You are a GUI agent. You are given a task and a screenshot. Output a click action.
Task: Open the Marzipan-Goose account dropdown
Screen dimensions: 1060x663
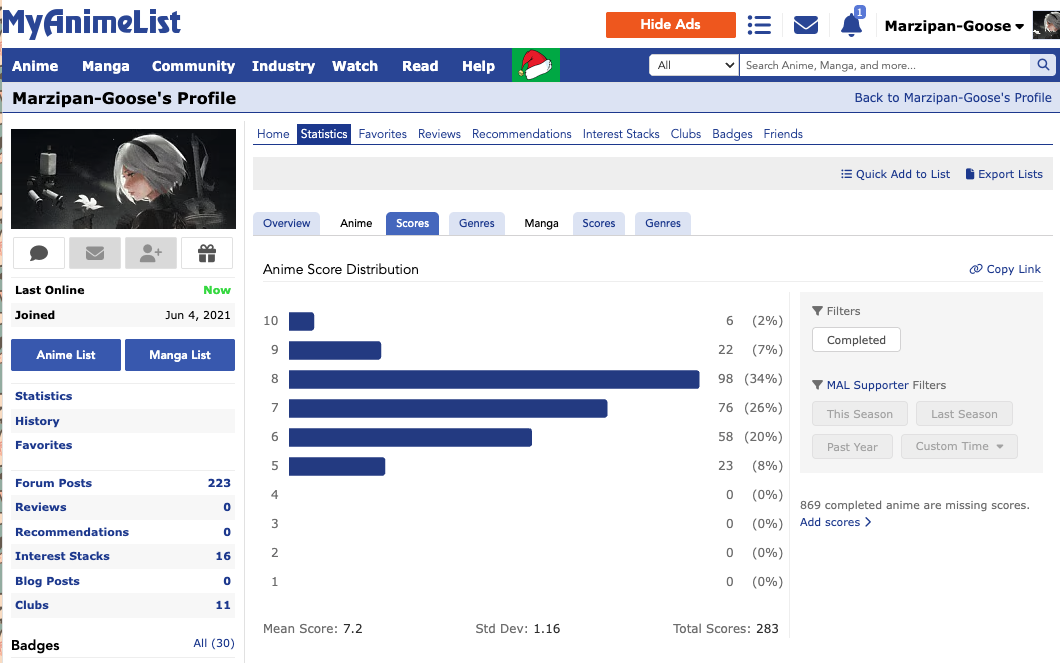954,26
